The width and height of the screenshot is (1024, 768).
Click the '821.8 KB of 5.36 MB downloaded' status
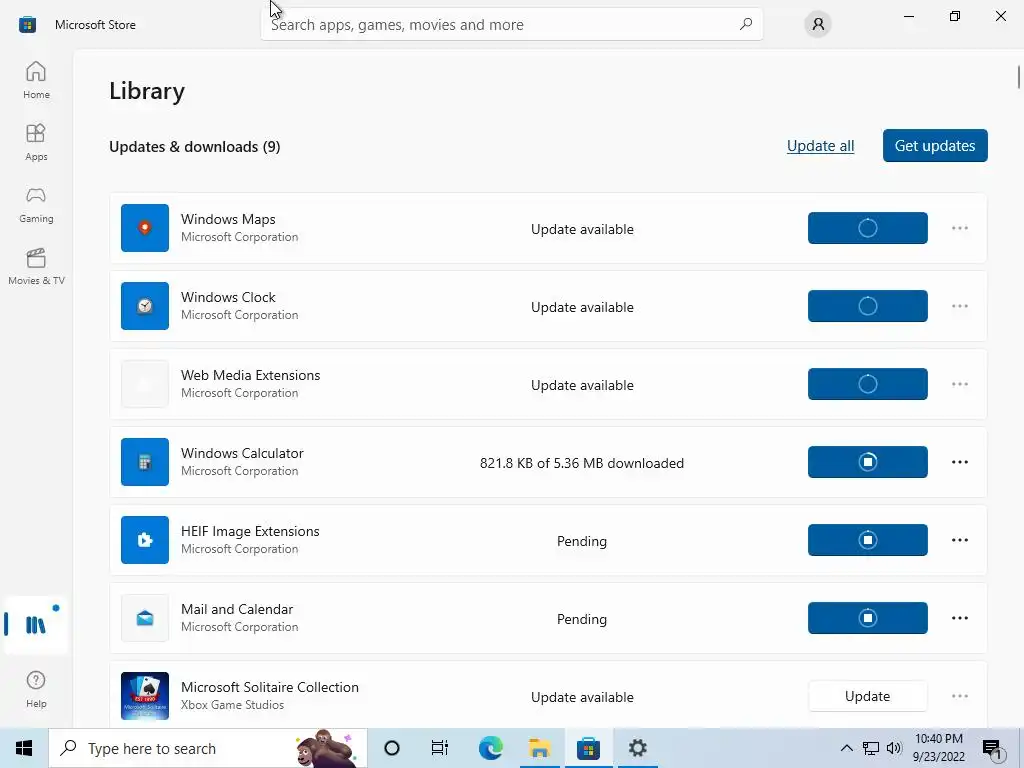(582, 463)
